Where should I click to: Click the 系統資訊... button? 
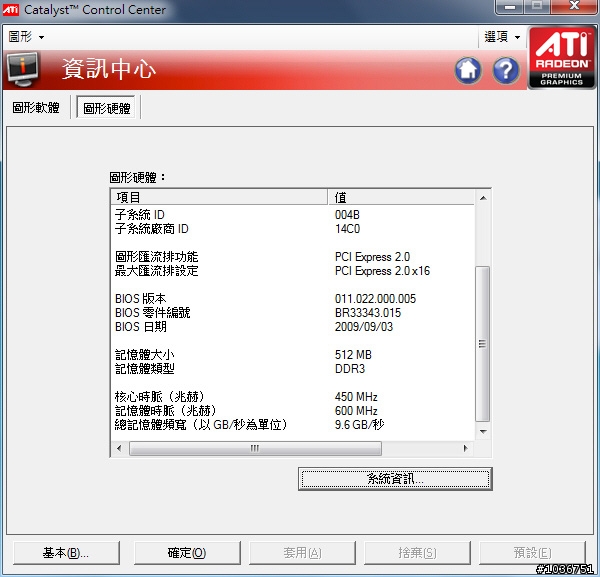pyautogui.click(x=395, y=479)
